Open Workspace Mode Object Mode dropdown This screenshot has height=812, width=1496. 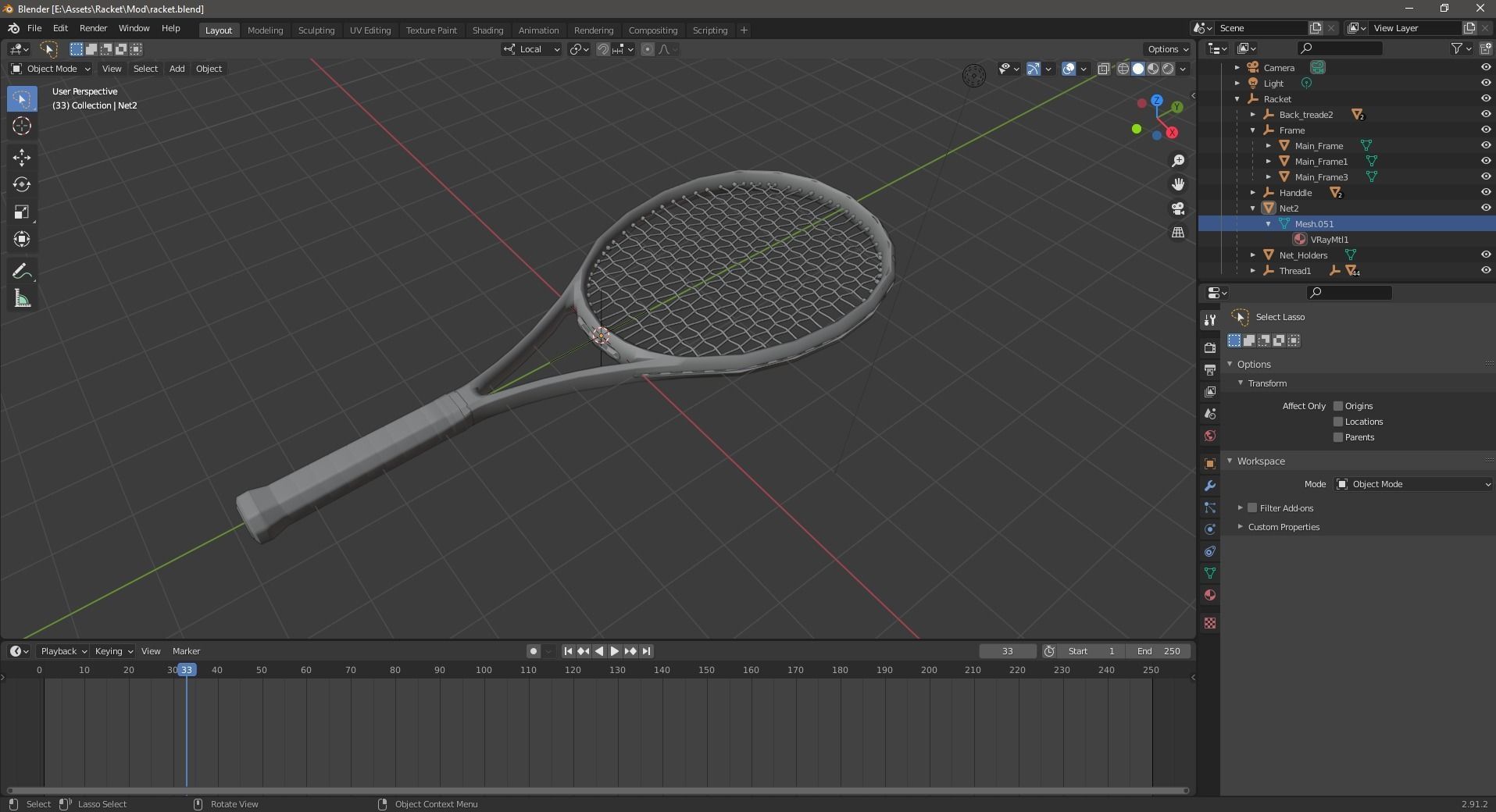click(1413, 484)
